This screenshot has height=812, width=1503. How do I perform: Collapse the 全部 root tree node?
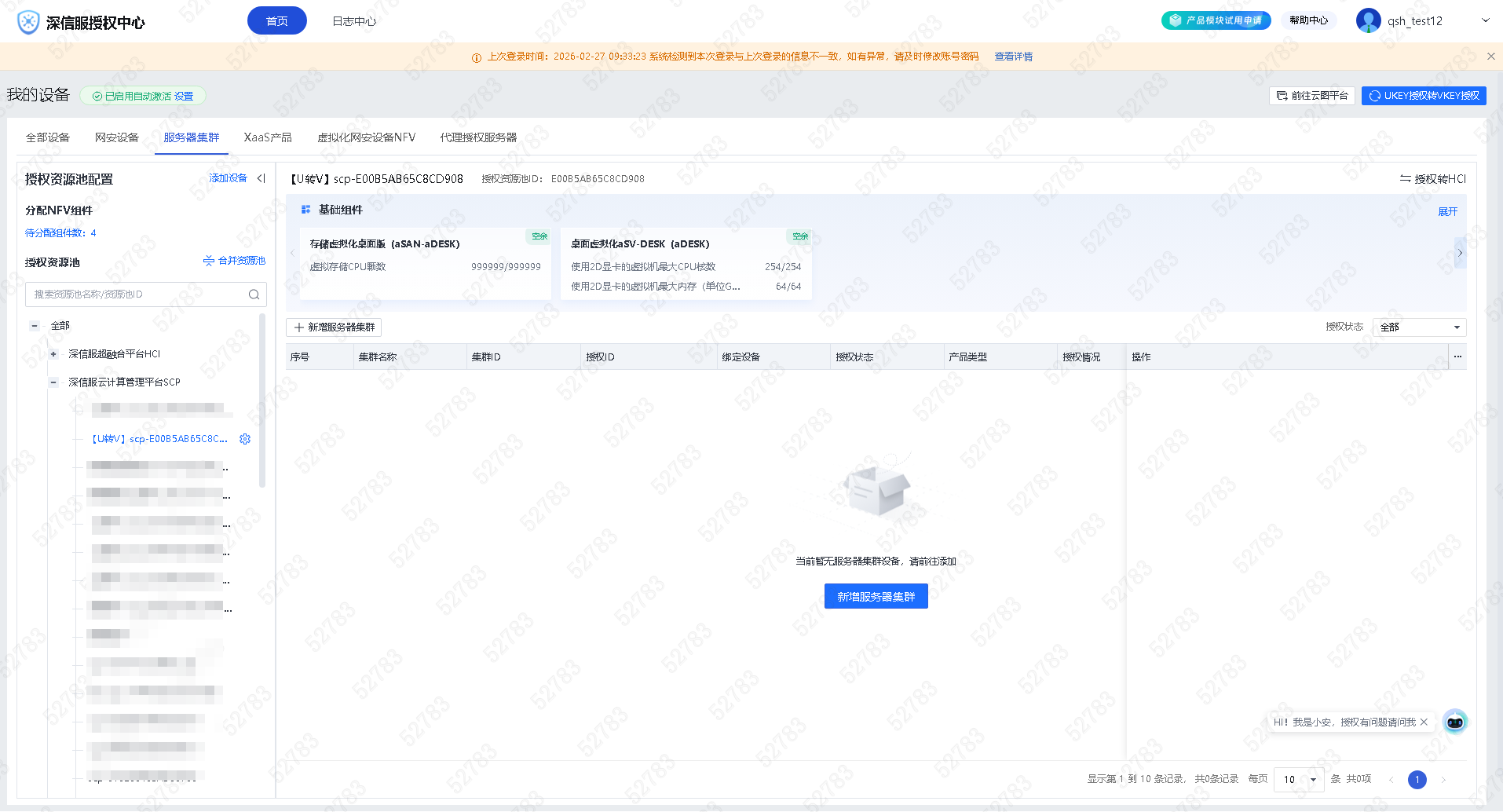tap(35, 326)
